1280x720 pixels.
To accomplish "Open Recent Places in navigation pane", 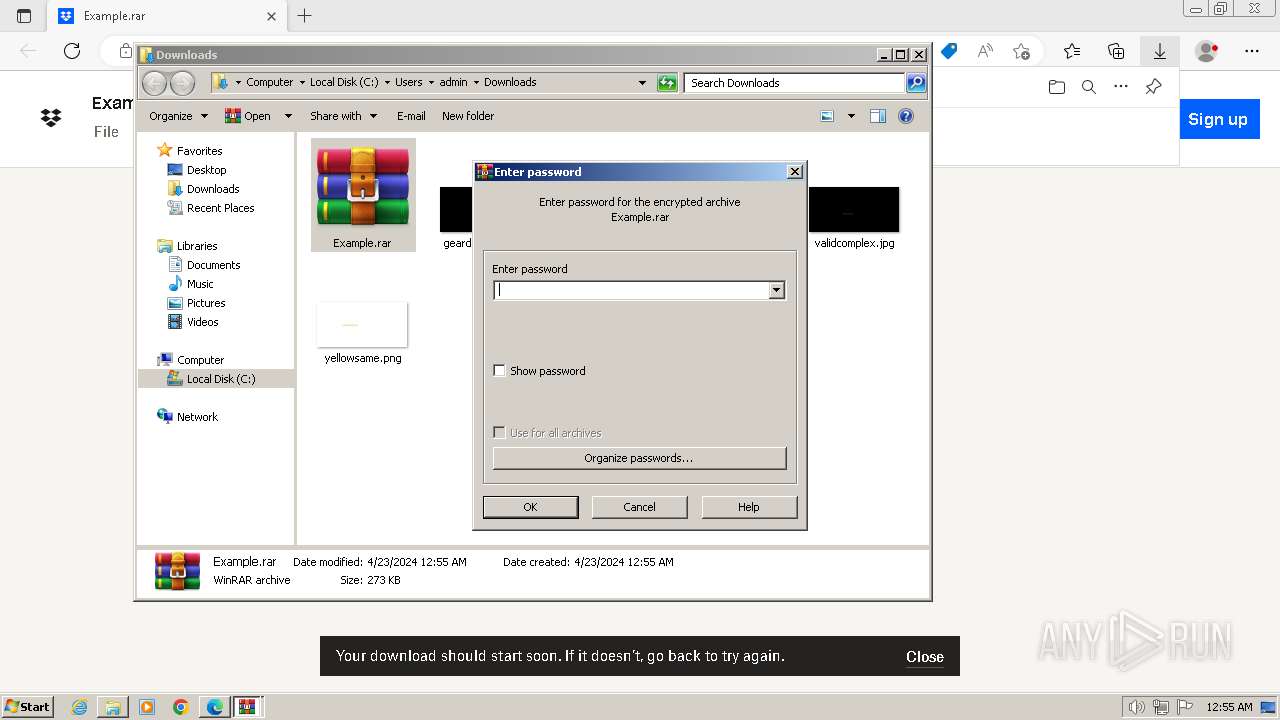I will tap(220, 208).
